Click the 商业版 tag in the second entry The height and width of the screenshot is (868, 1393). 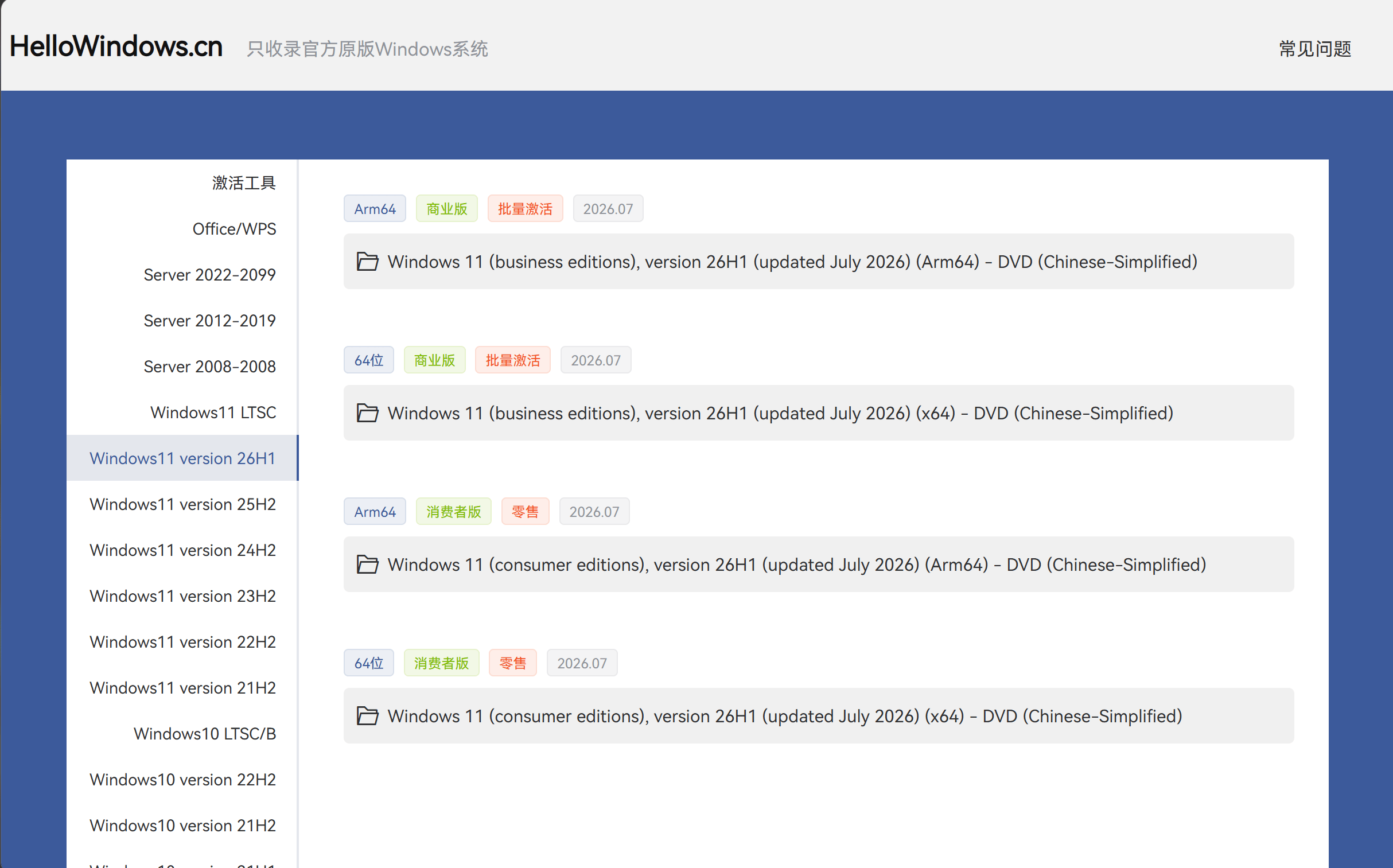click(x=434, y=360)
